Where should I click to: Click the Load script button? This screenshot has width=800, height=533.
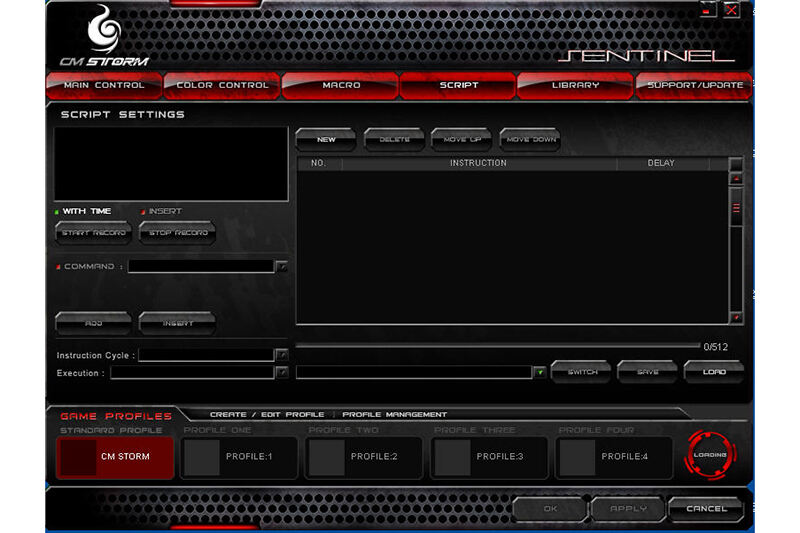point(714,372)
